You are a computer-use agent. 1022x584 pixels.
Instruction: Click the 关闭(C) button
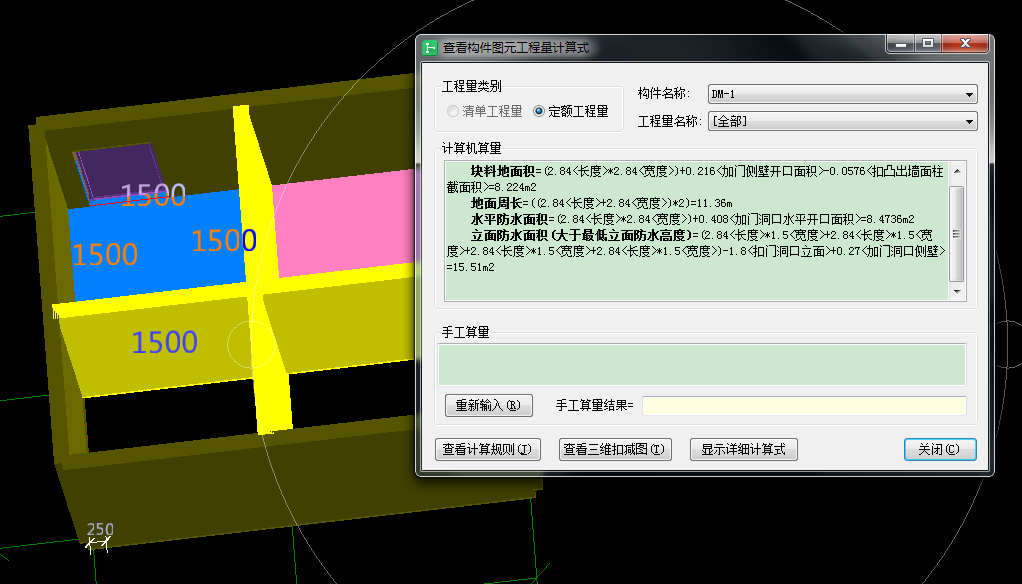point(939,449)
